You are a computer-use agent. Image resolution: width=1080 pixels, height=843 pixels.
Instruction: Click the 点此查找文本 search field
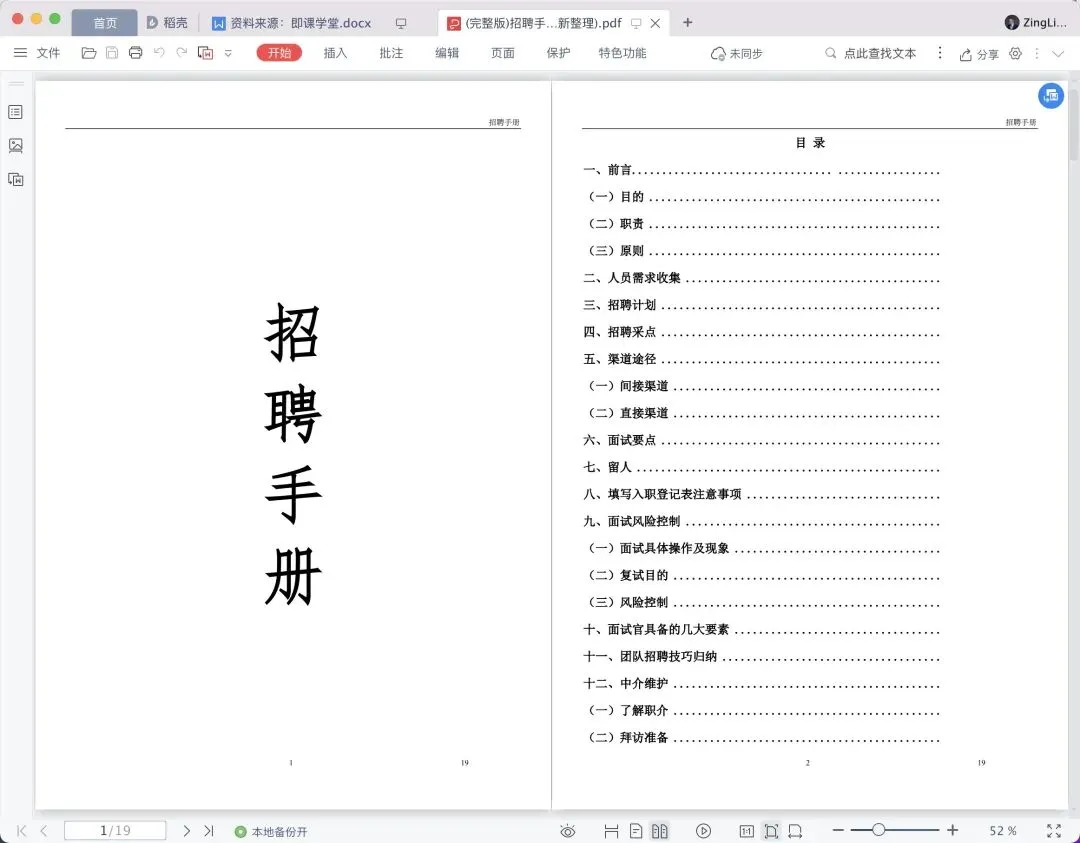tap(871, 53)
